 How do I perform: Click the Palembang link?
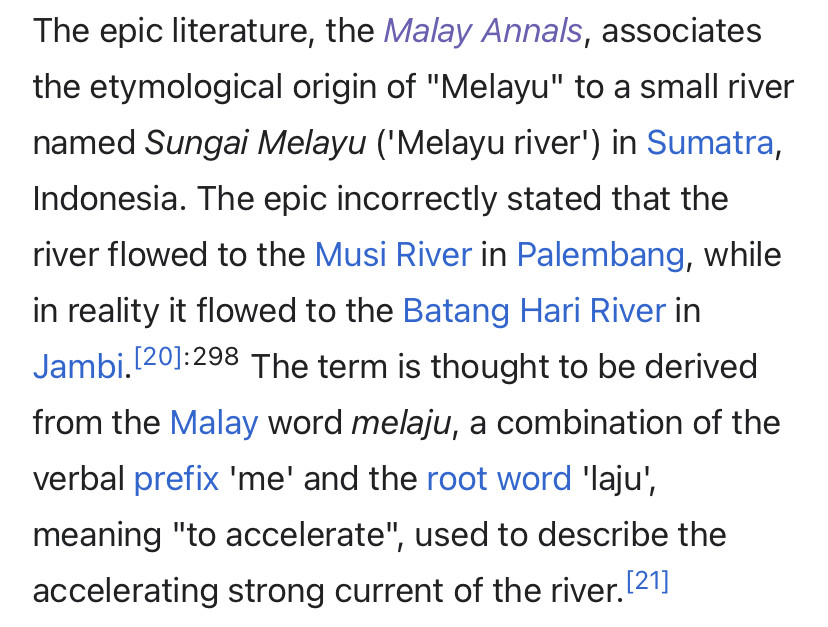600,255
